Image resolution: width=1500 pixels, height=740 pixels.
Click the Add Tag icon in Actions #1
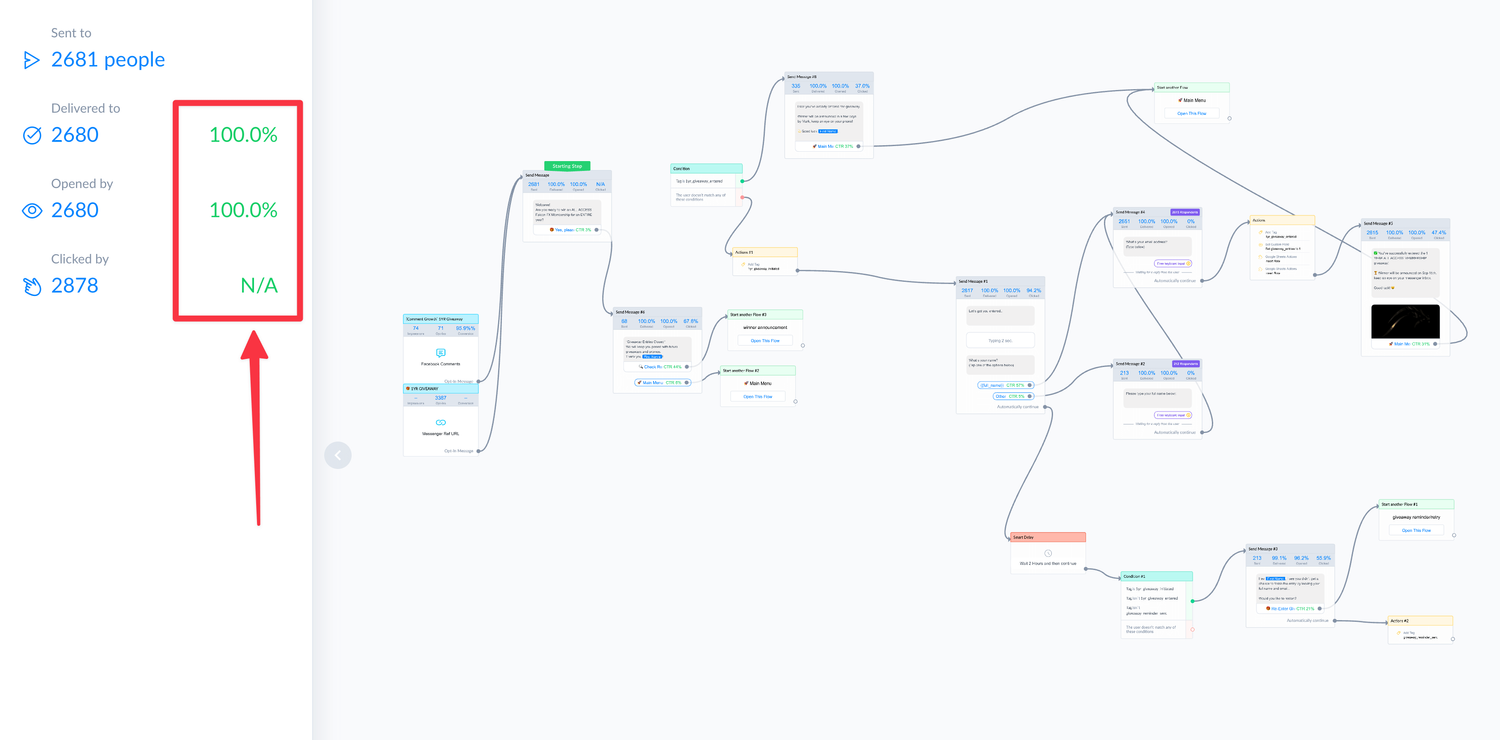(x=743, y=264)
